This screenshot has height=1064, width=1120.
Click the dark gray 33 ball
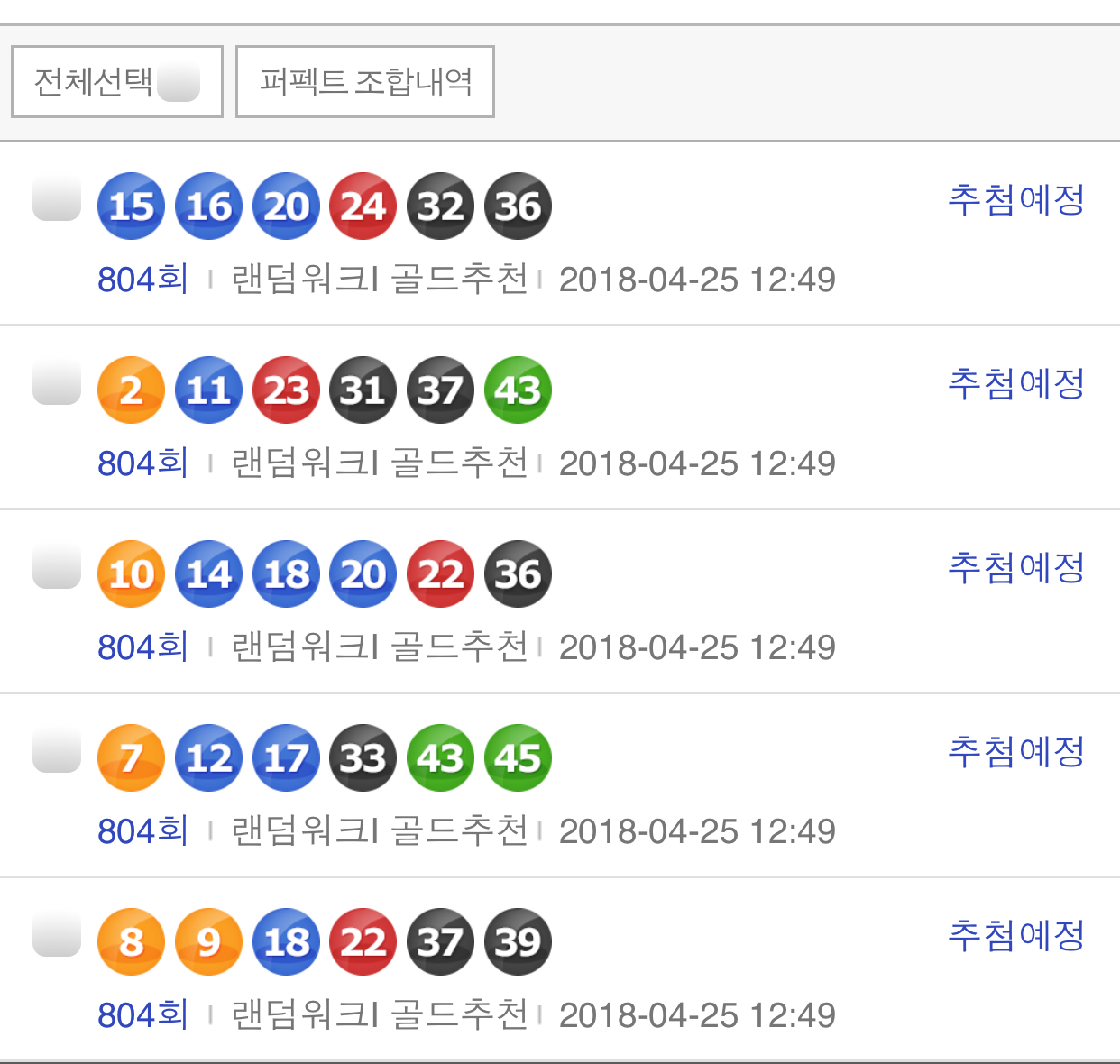(x=363, y=758)
